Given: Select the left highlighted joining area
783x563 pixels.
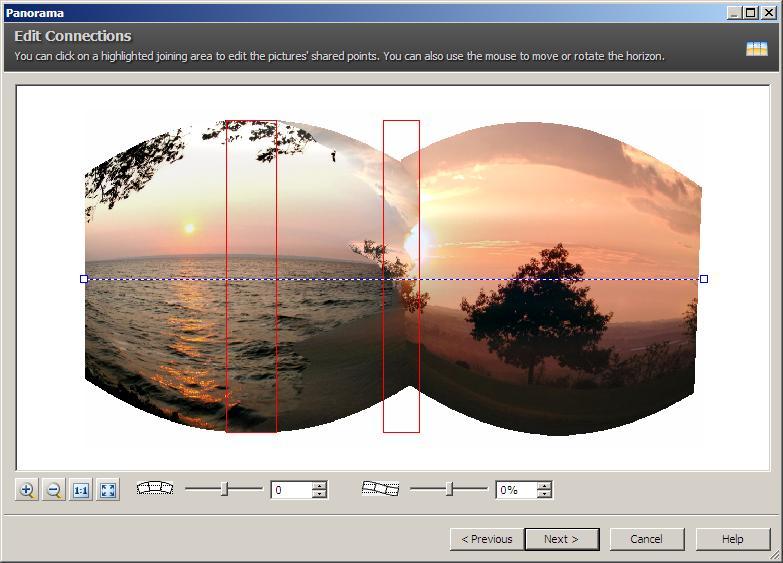Looking at the screenshot, I should [251, 276].
